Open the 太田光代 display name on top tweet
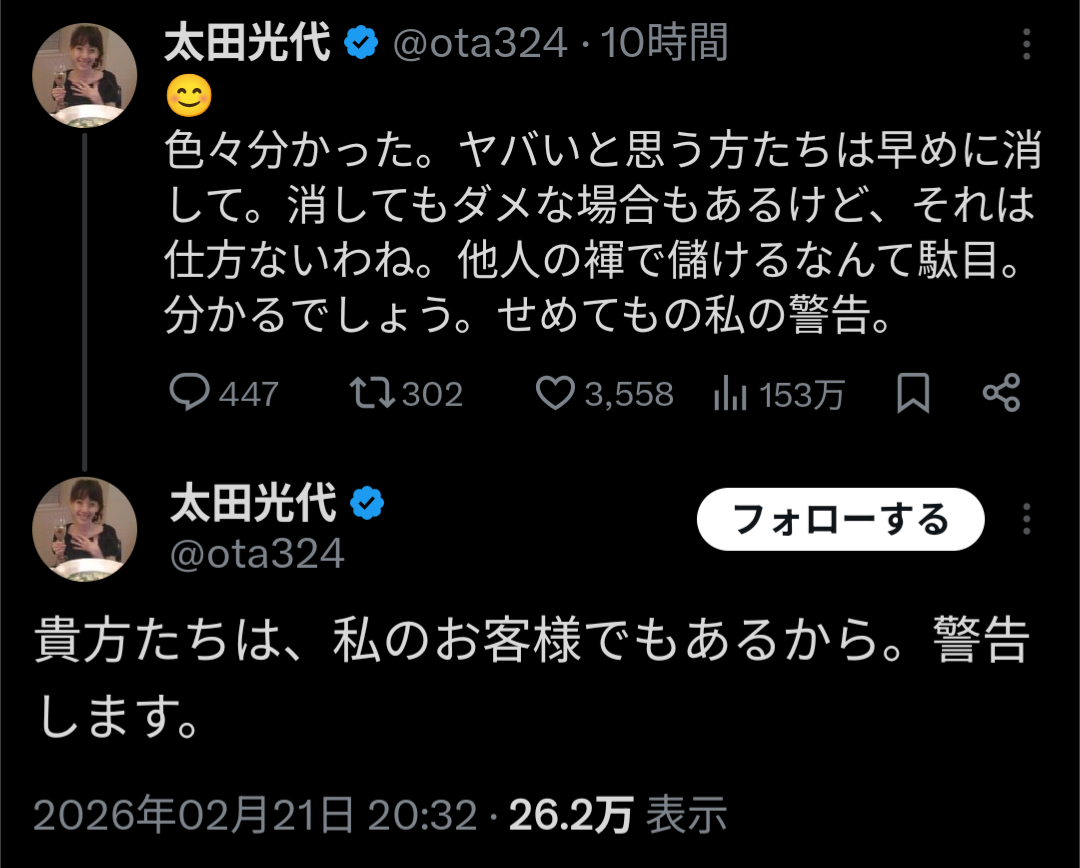 248,43
